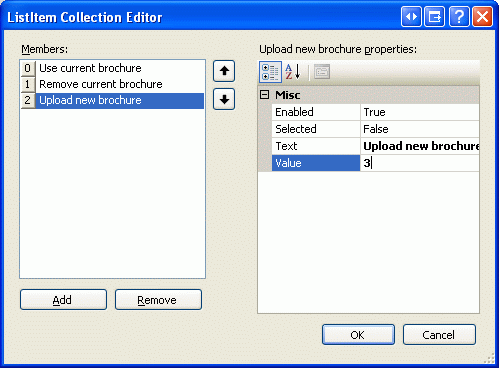499x368 pixels.
Task: Confirm changes with OK
Action: [358, 334]
